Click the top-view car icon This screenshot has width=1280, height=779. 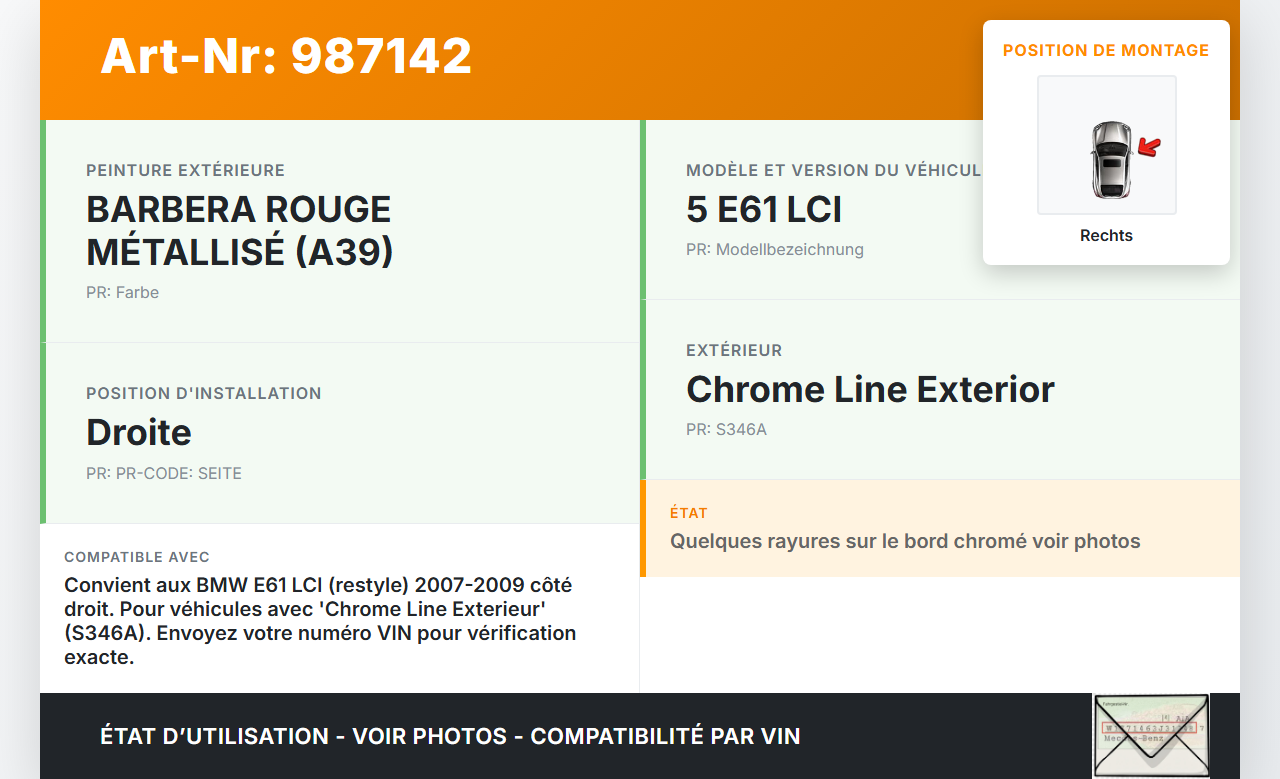(1110, 159)
